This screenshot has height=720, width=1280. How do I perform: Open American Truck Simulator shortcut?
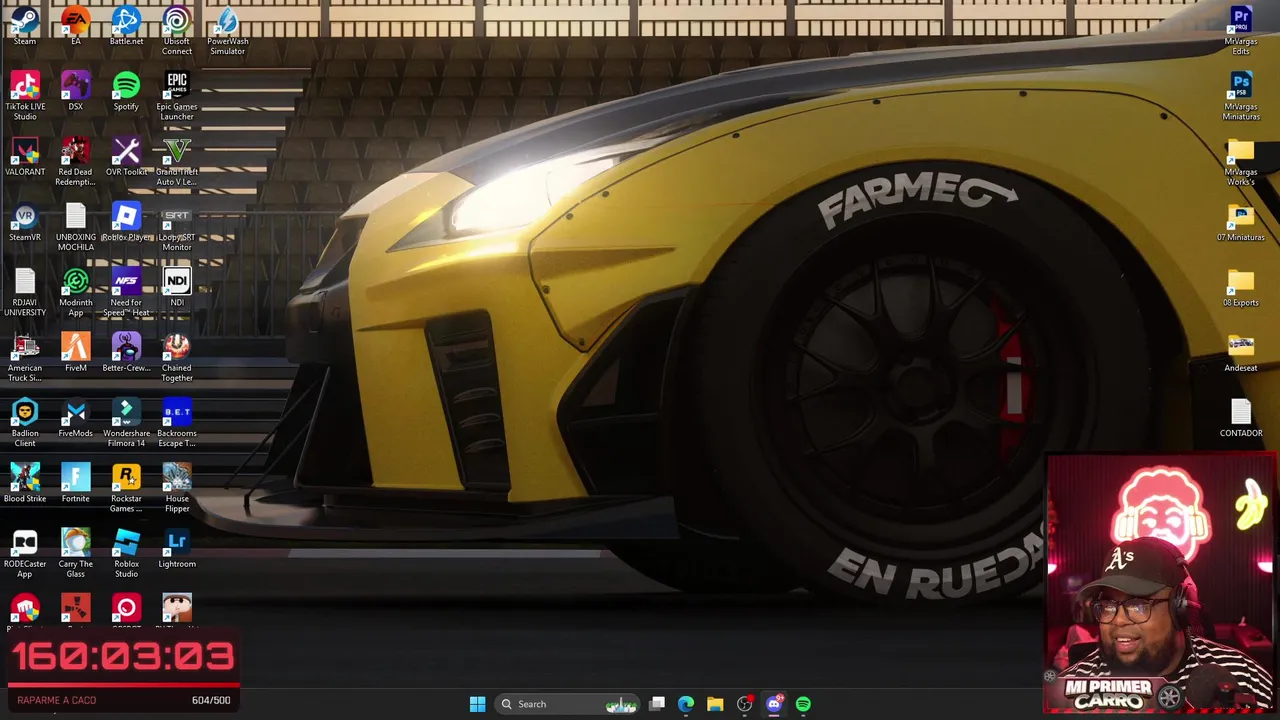click(x=25, y=358)
